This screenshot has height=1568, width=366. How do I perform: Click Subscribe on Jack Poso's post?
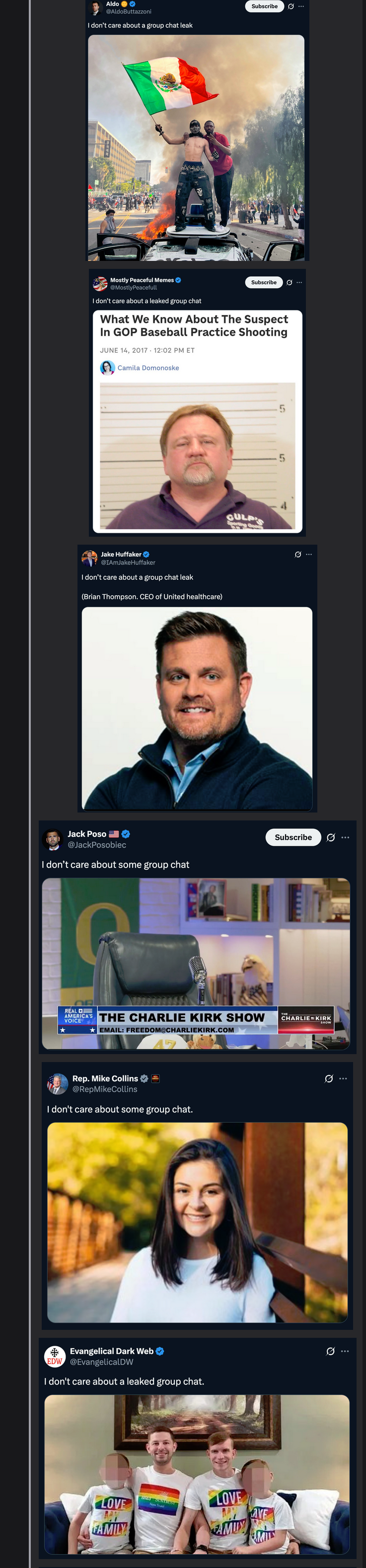(x=293, y=837)
